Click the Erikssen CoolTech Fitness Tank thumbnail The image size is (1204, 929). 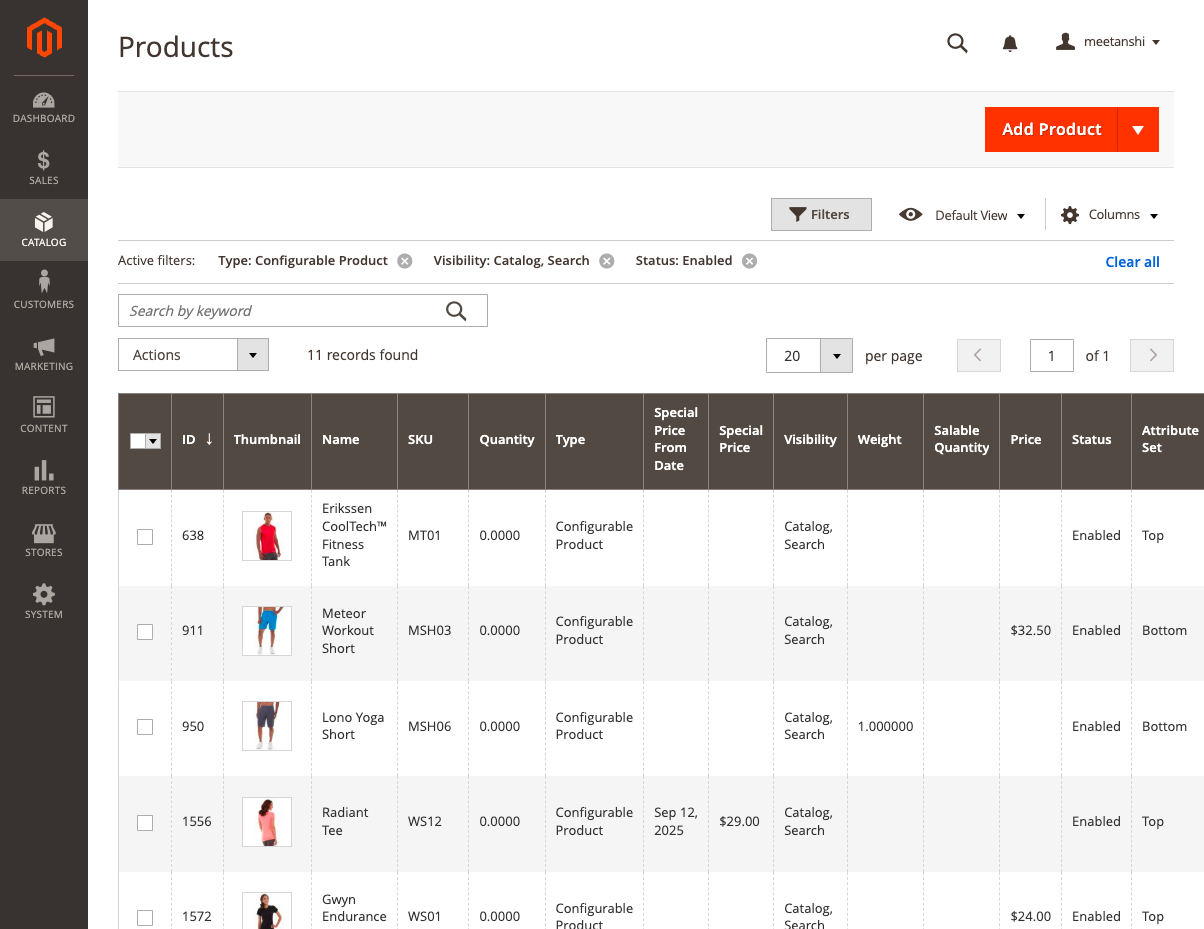point(267,536)
